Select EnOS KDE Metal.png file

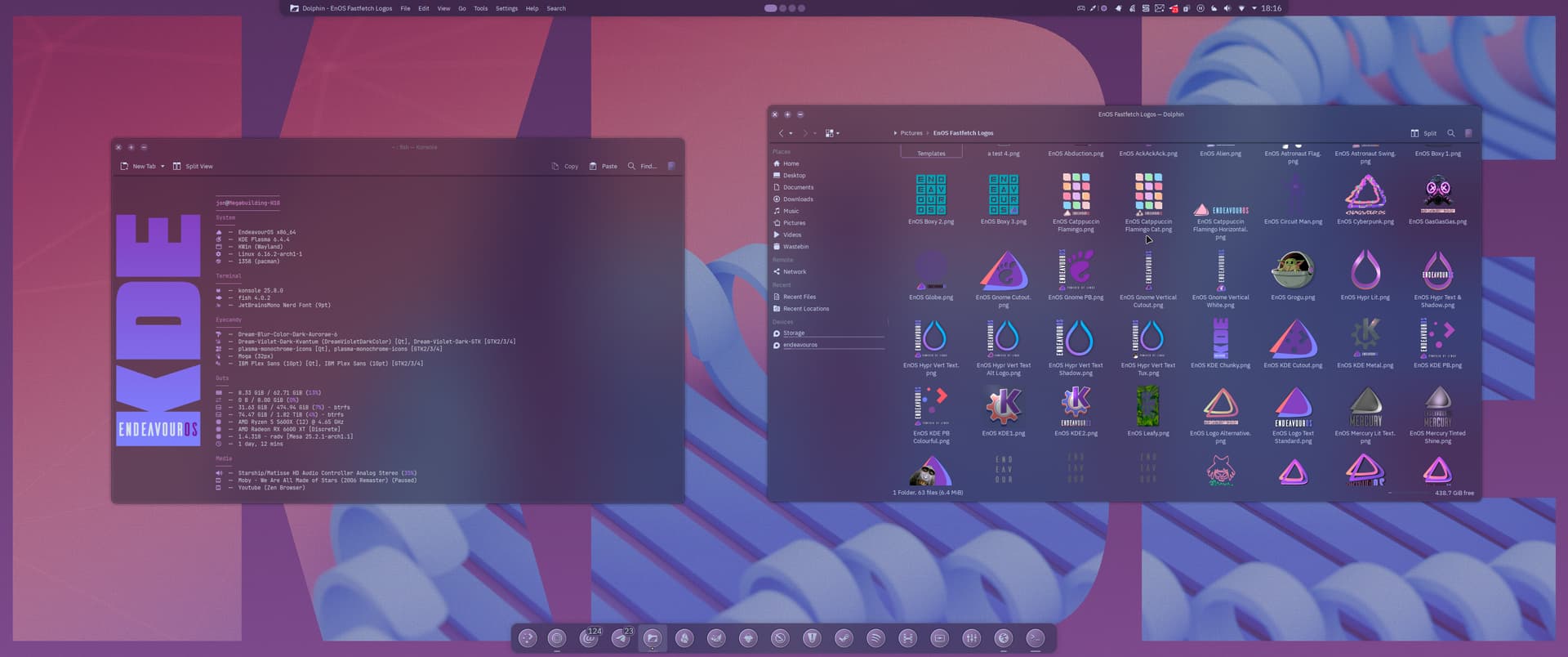[x=1365, y=343]
